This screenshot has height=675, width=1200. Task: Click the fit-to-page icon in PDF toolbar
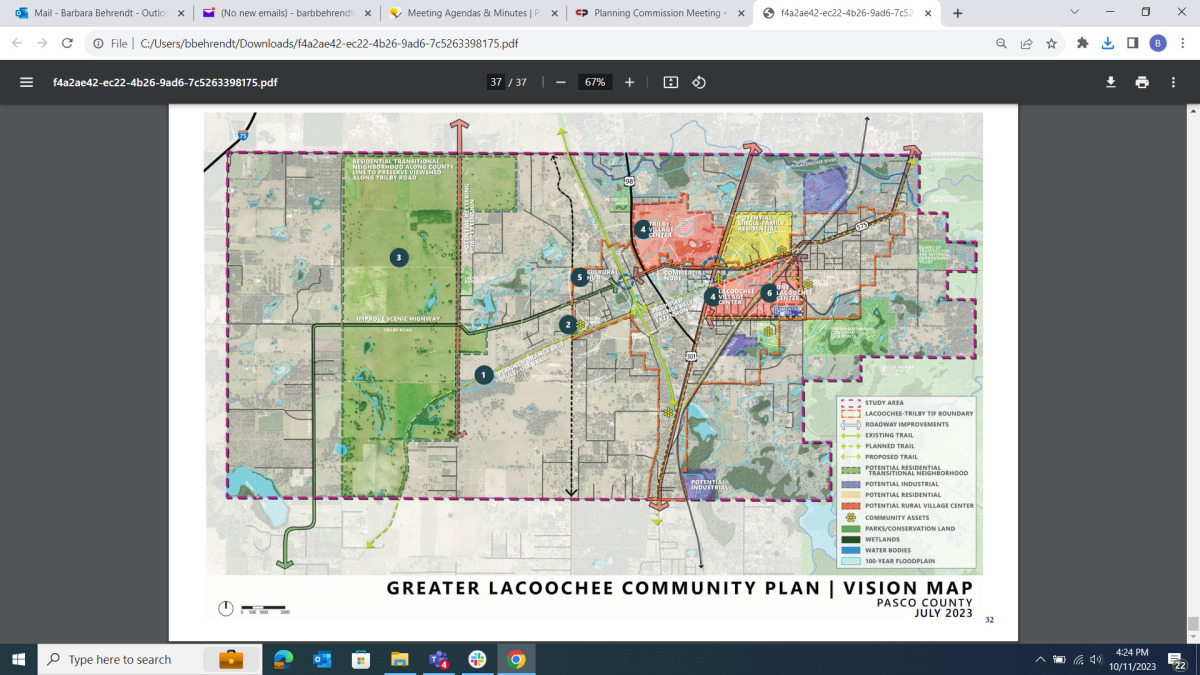(671, 82)
